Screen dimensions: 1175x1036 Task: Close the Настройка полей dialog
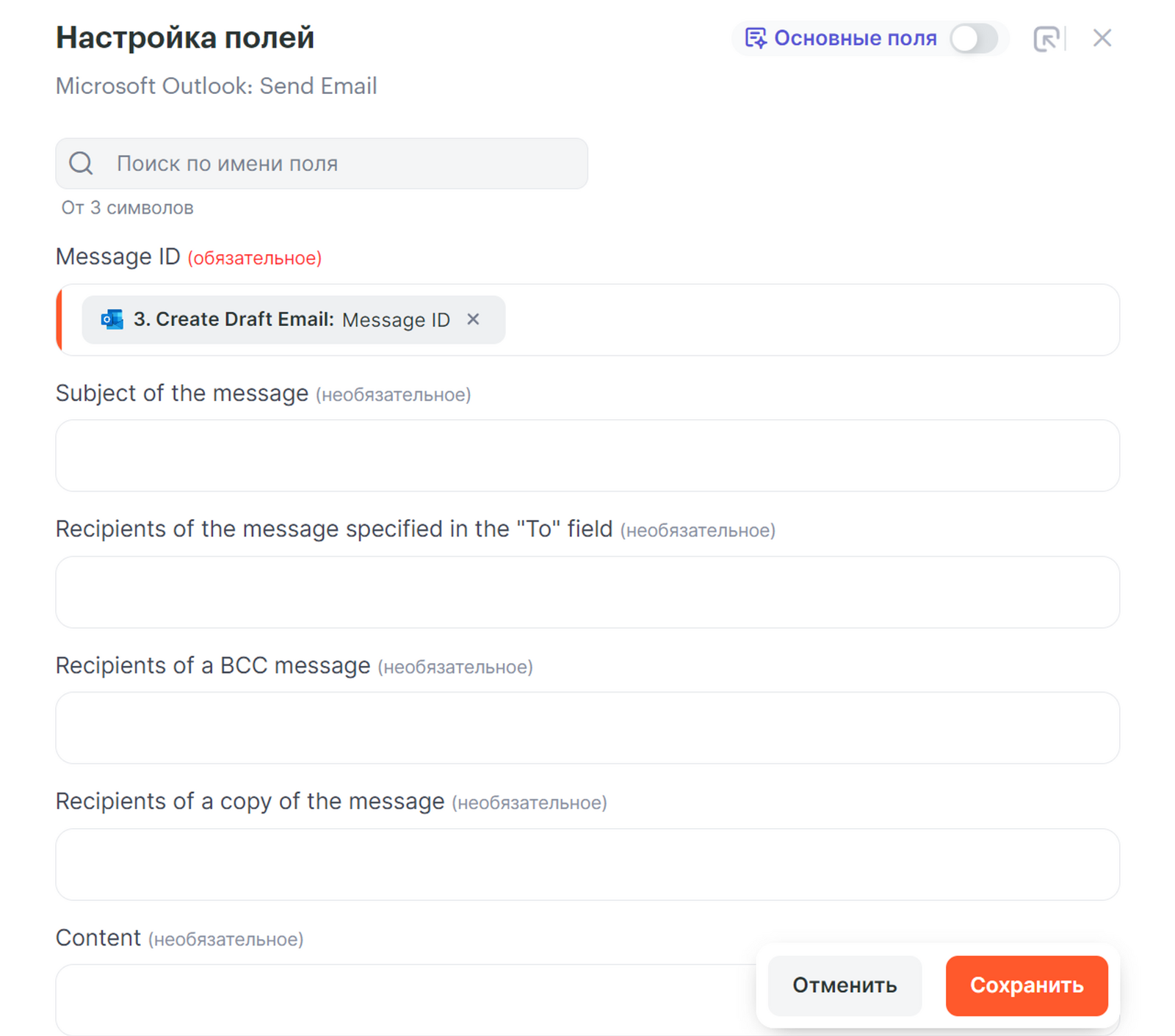[1102, 38]
